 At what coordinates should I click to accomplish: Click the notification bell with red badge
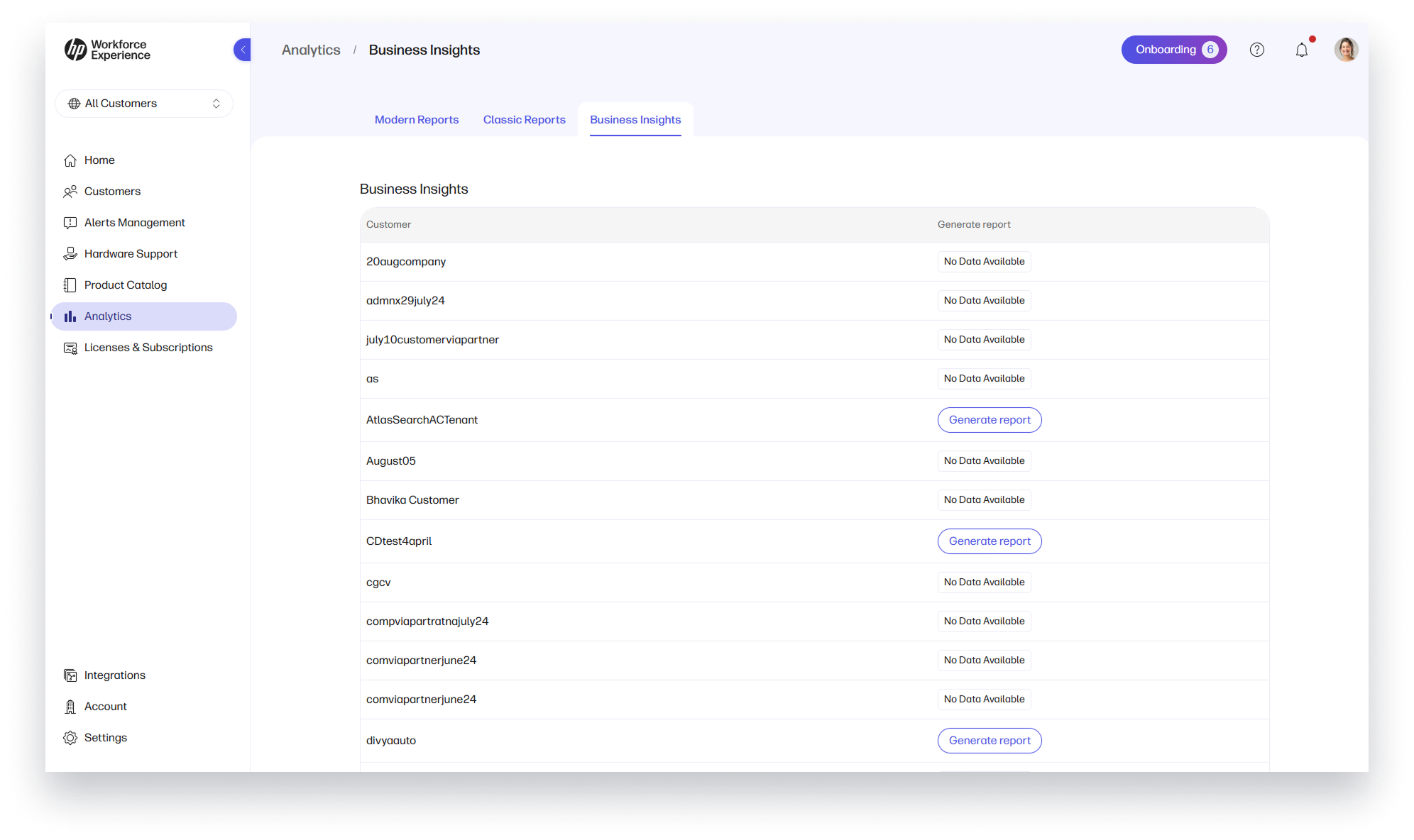tap(1302, 50)
